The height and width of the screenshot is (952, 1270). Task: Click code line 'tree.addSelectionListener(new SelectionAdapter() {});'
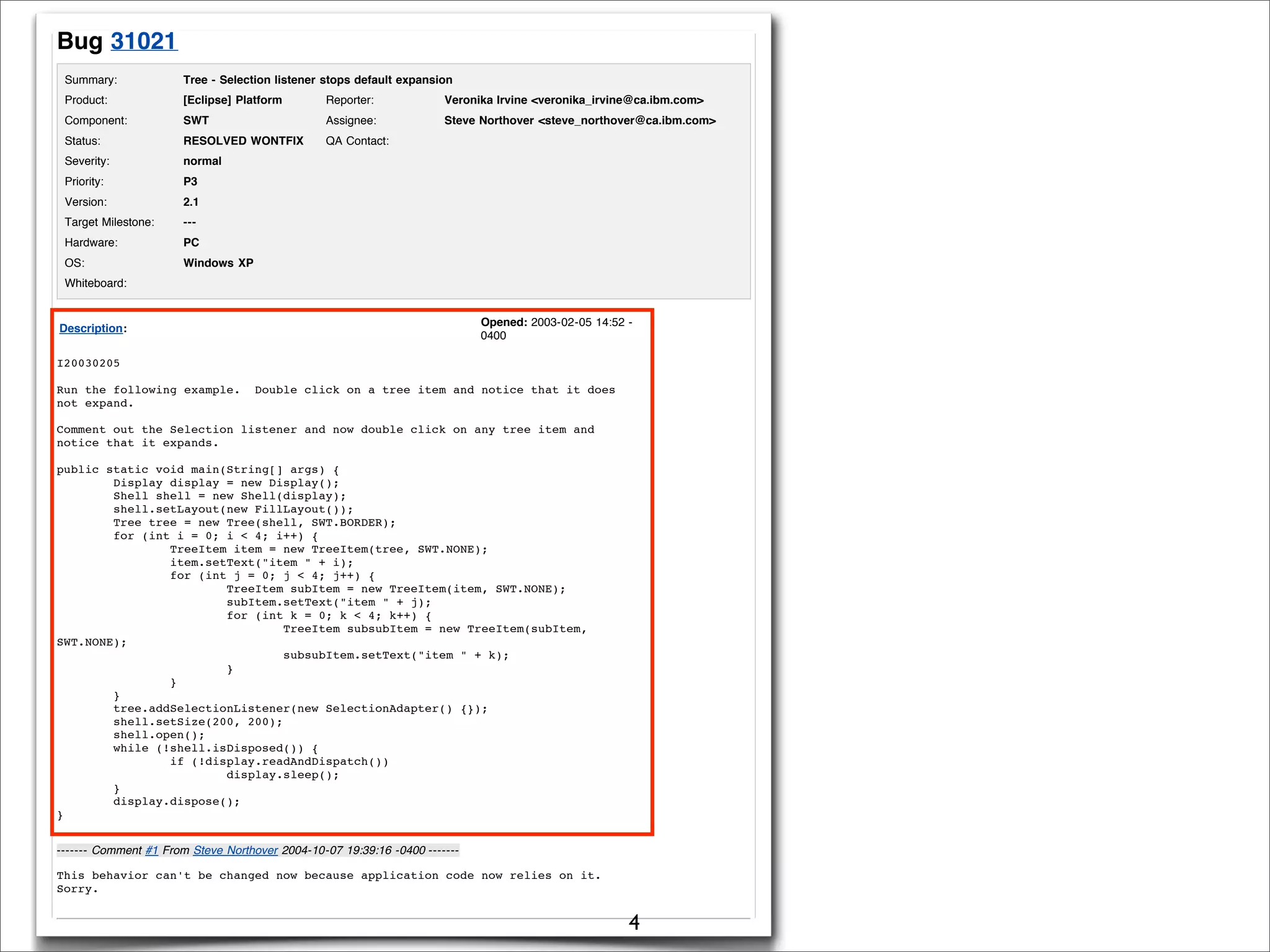coord(300,709)
